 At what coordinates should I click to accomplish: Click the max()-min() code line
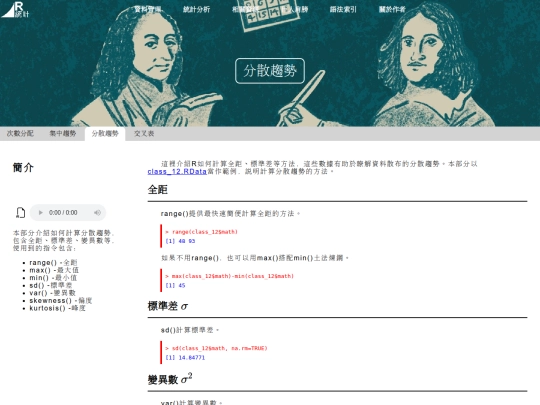coord(229,276)
